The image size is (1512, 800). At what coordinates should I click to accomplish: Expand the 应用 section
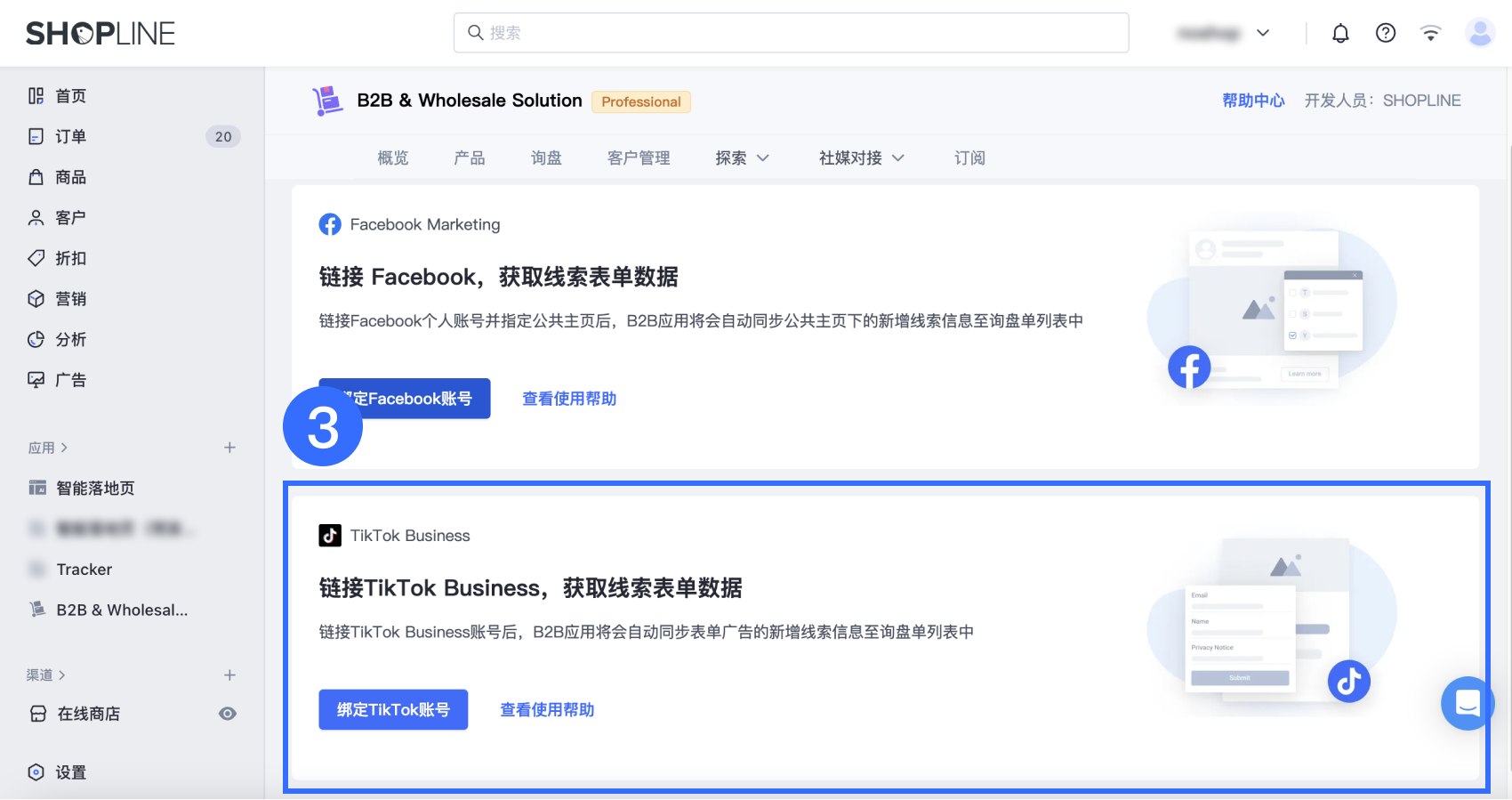48,448
